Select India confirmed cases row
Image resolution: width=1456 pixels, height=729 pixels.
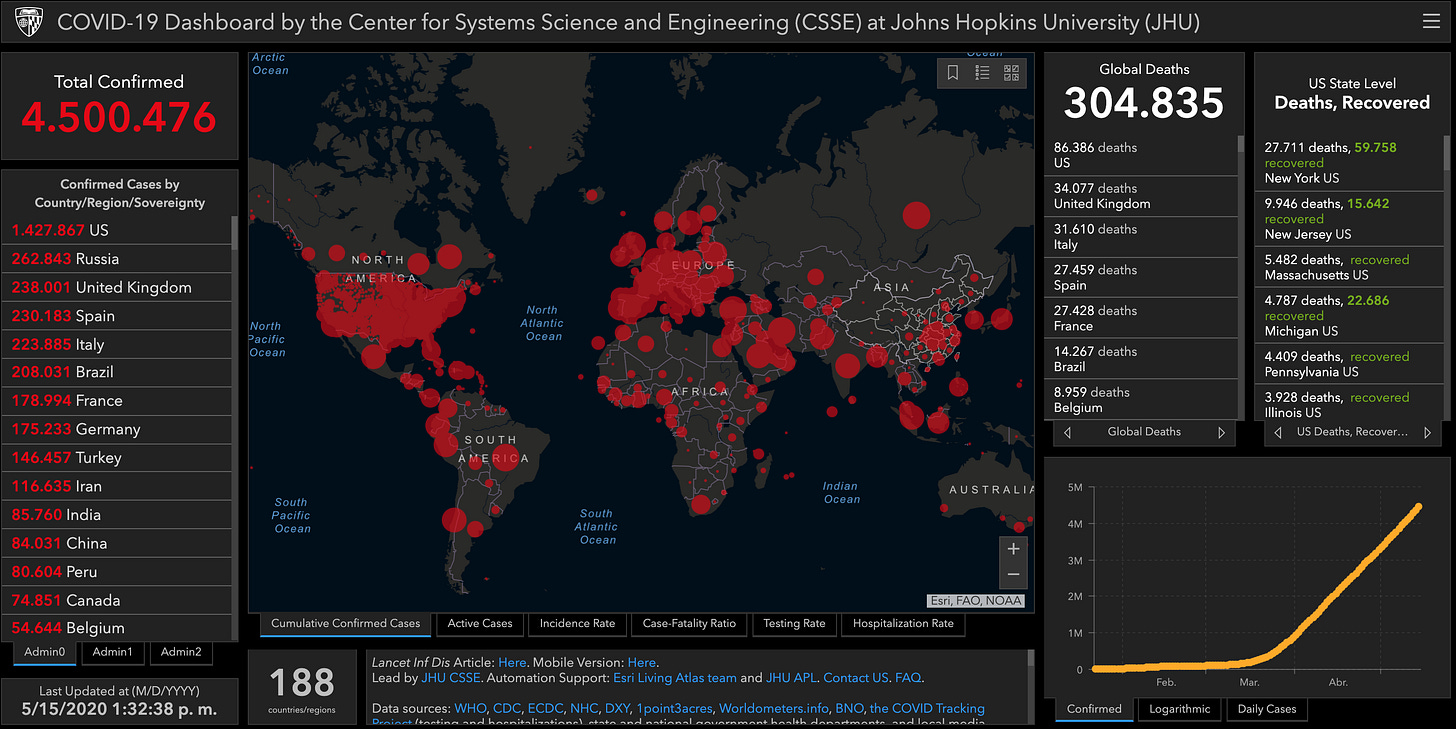tap(117, 514)
